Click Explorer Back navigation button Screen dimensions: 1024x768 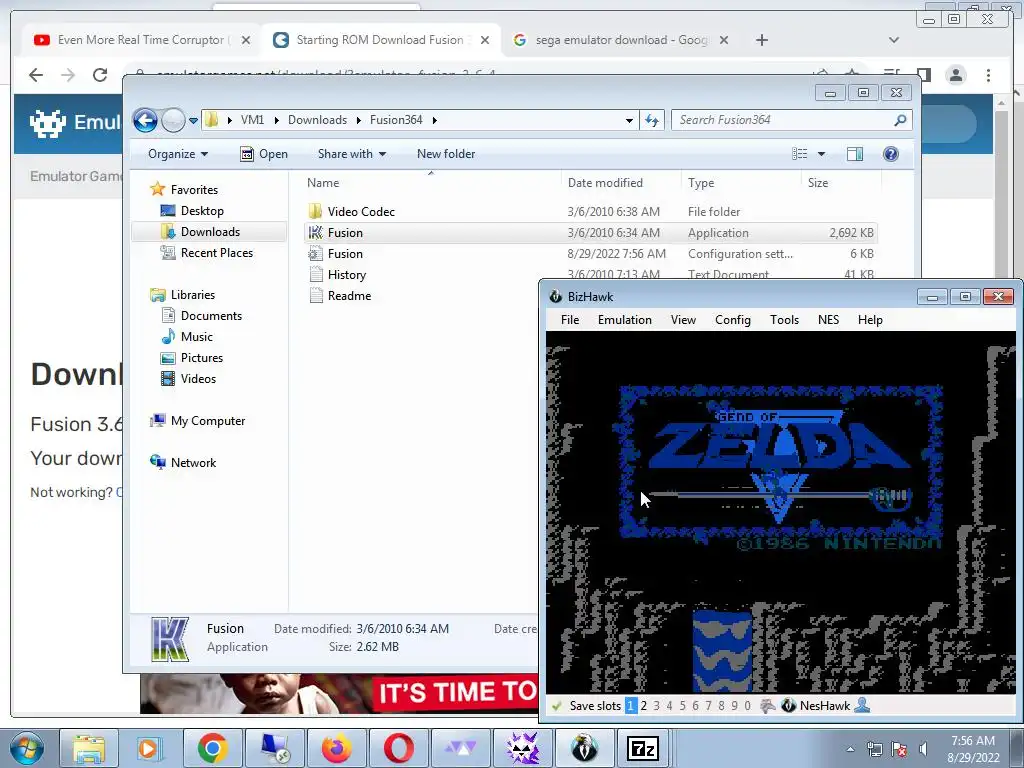[x=145, y=120]
